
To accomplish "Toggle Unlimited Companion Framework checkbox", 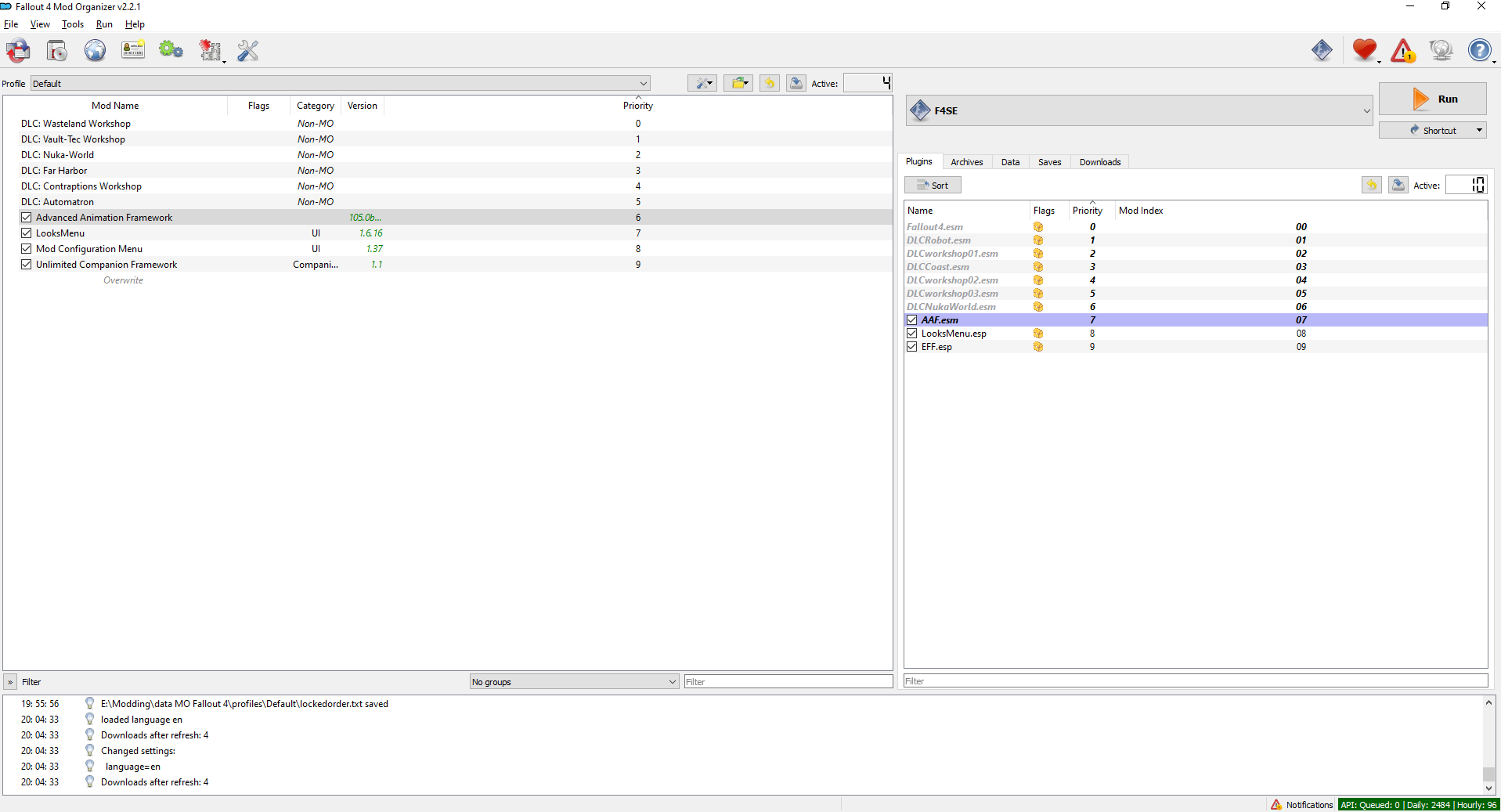I will (27, 265).
